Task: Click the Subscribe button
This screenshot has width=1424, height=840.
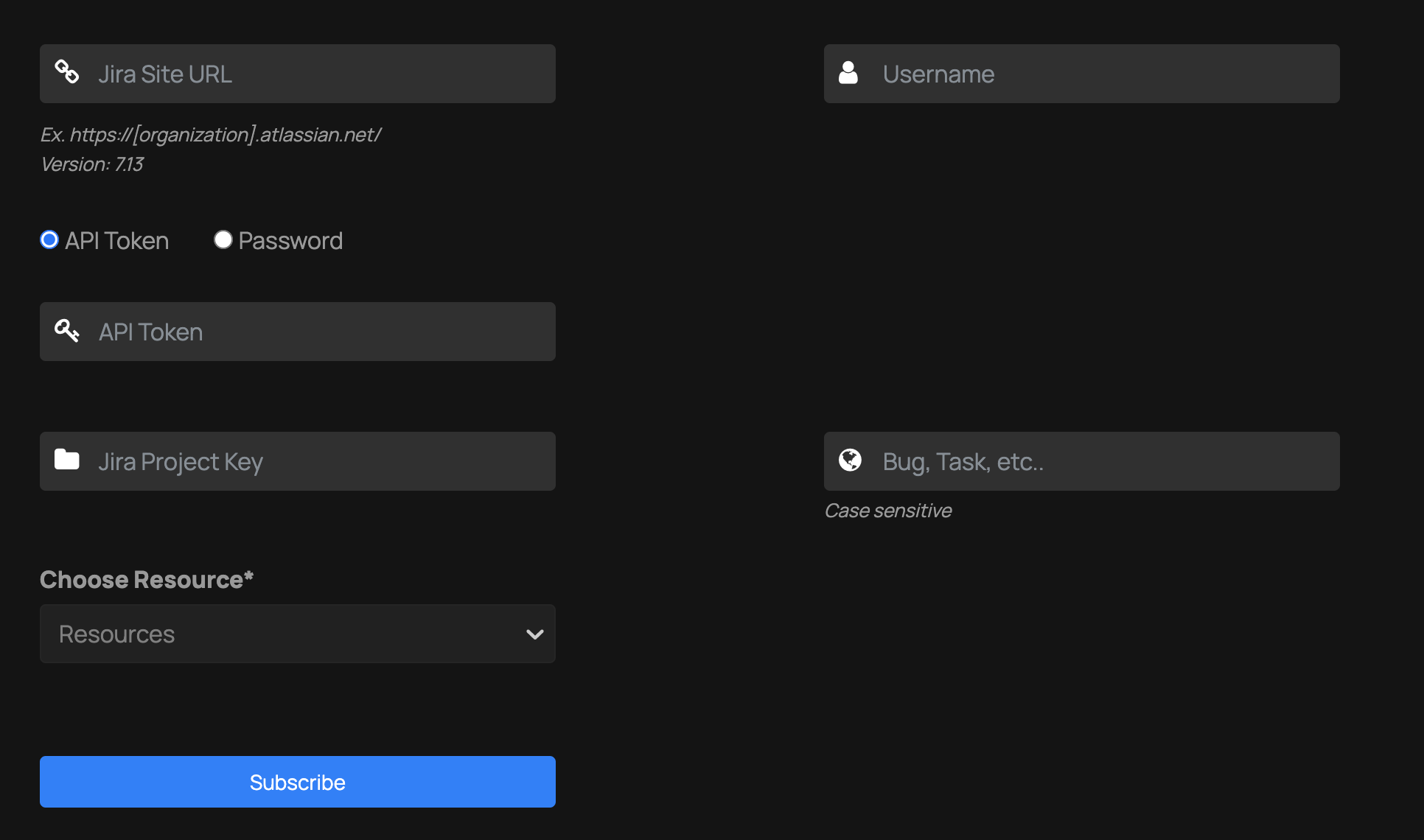Action: 298,782
